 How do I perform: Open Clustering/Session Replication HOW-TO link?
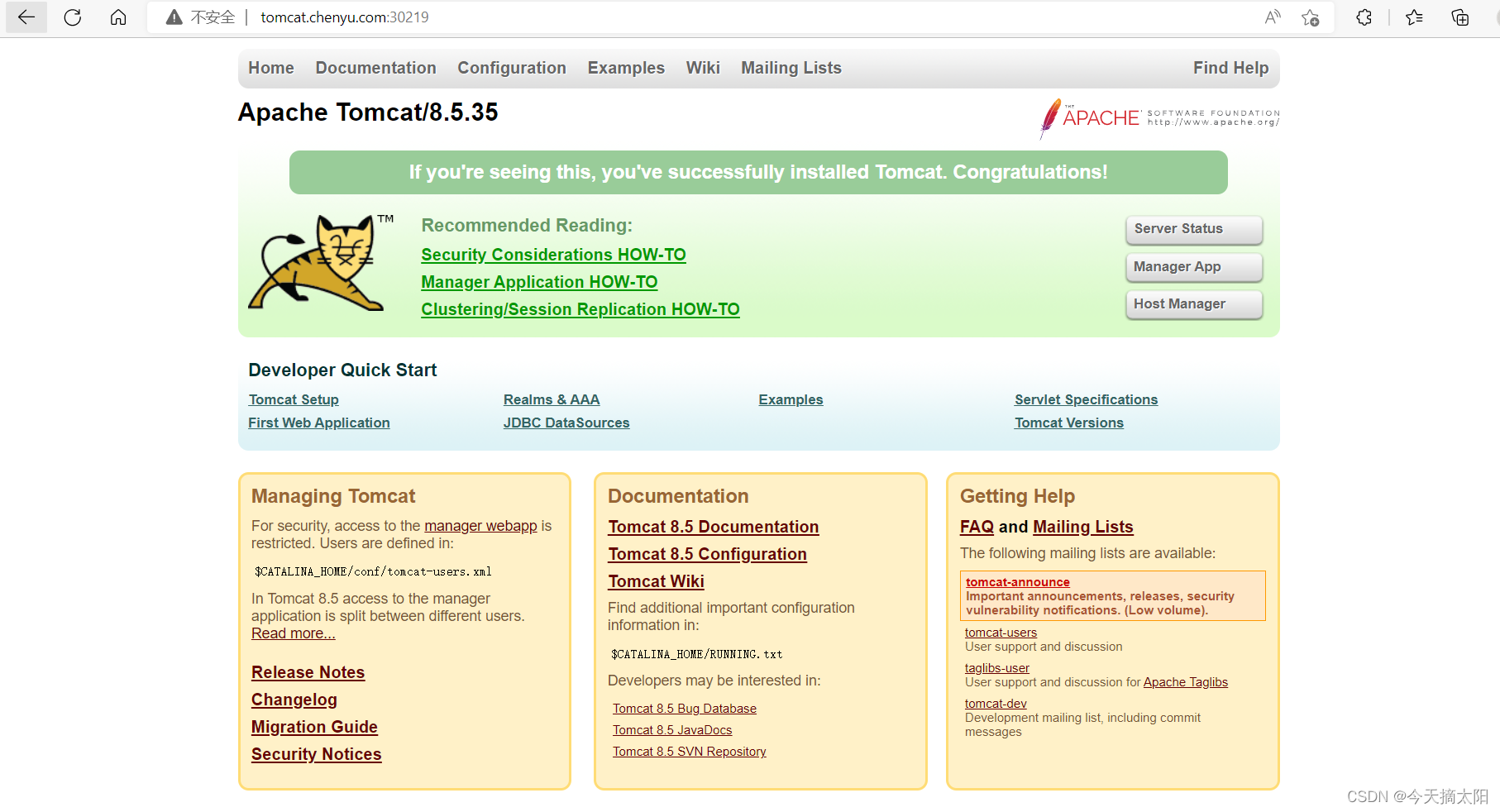click(x=580, y=309)
